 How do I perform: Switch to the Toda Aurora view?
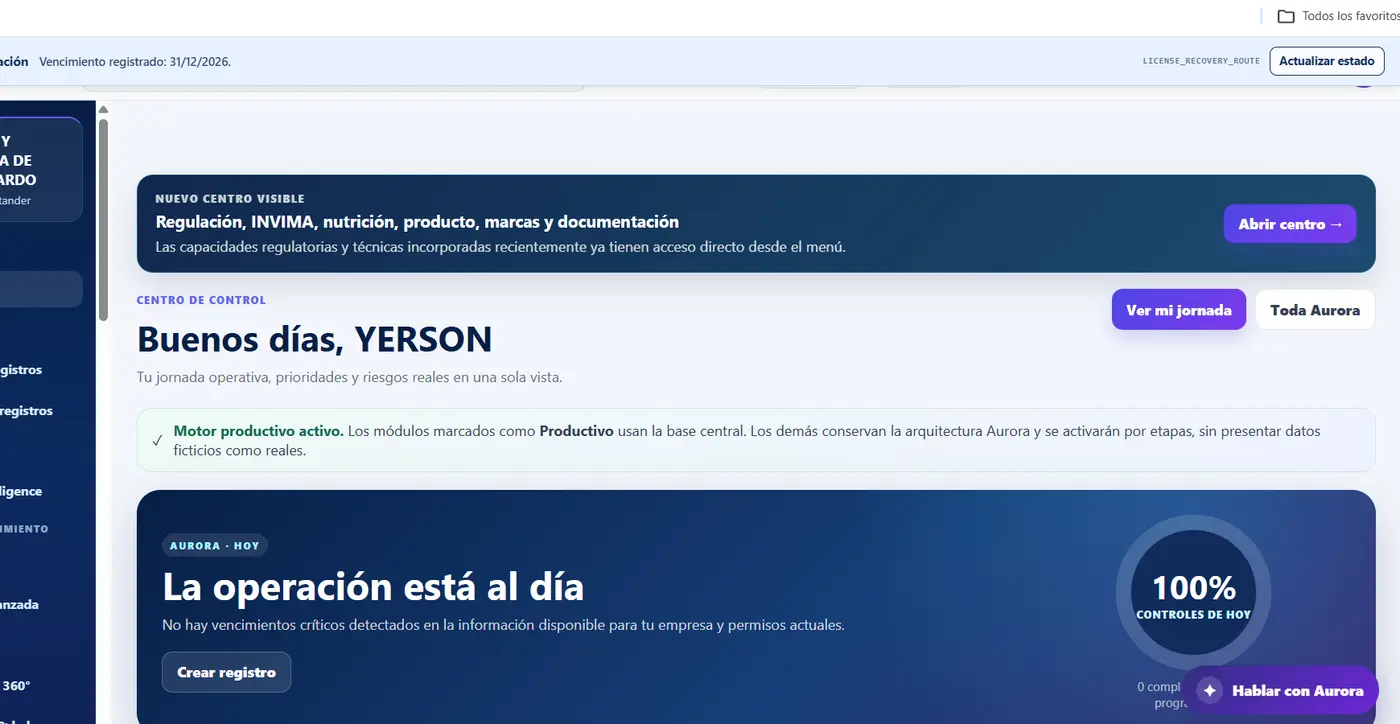(1315, 310)
